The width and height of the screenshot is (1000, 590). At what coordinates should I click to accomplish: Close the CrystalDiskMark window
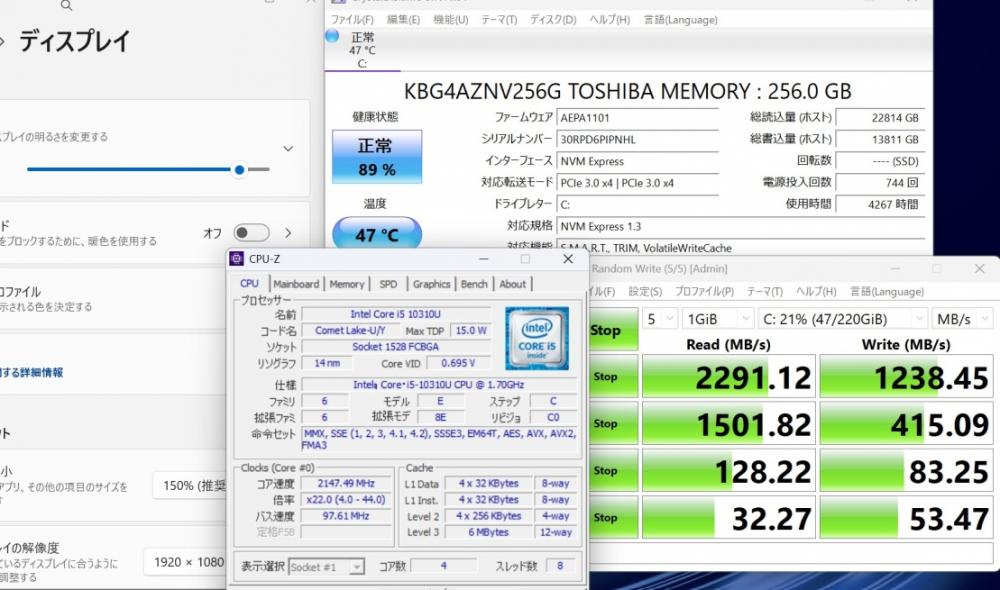tap(980, 269)
